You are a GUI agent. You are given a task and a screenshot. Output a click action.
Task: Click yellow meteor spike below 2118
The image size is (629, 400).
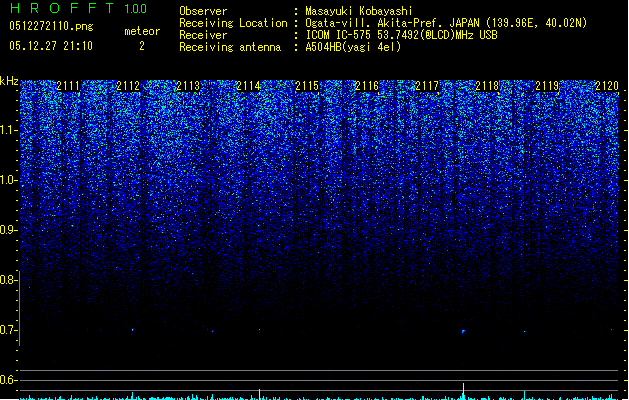click(464, 391)
